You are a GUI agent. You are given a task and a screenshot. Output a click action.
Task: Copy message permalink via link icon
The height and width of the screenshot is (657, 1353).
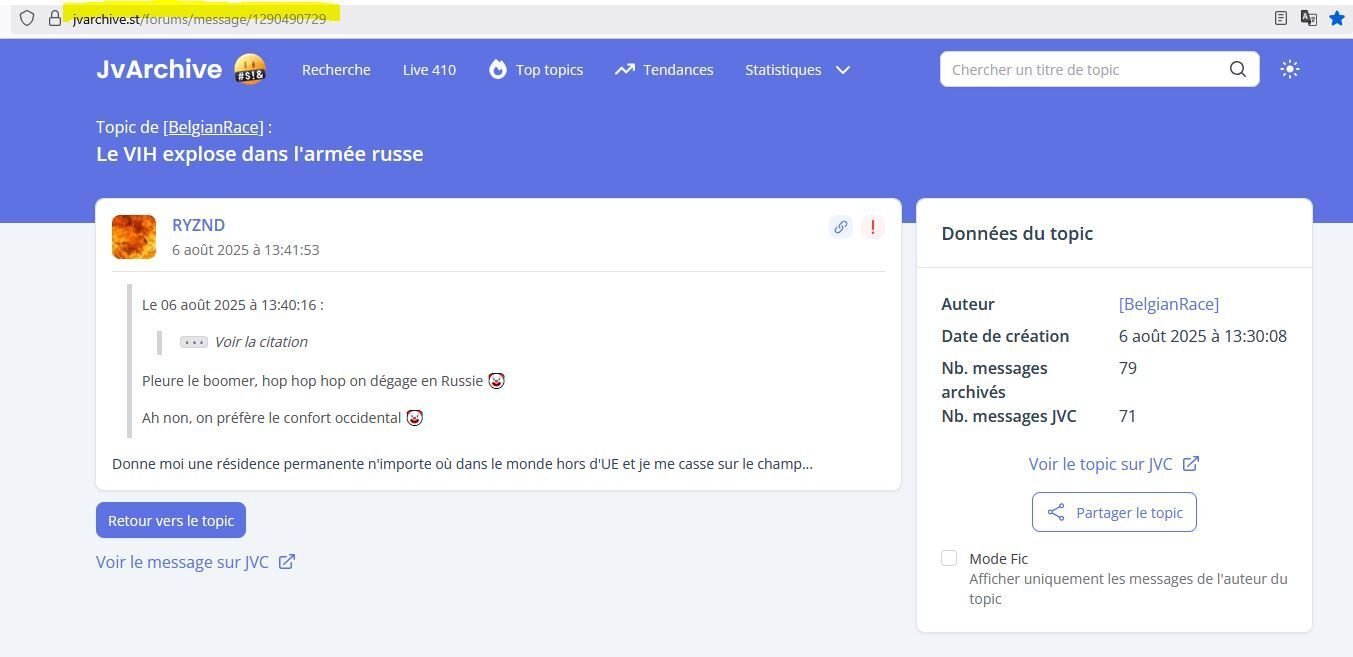click(x=840, y=227)
